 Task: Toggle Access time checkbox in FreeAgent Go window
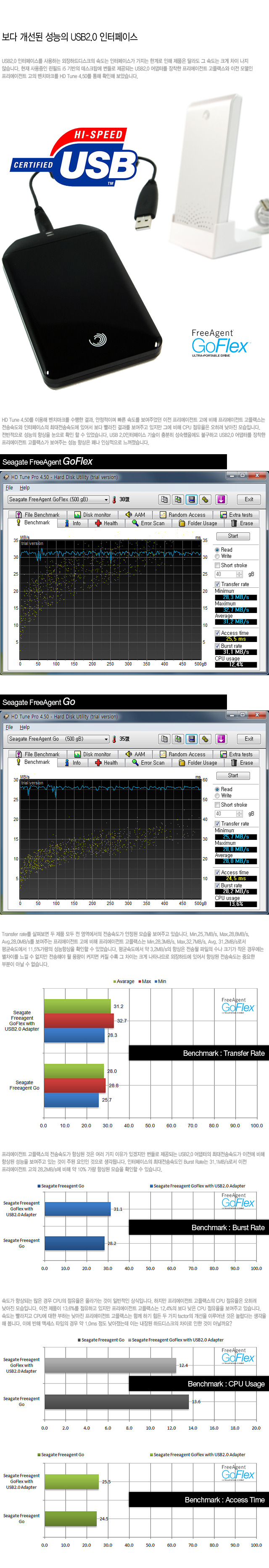pos(217,872)
